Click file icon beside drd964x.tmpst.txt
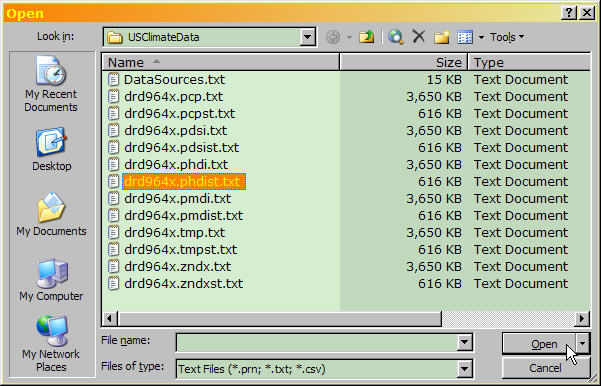Screen dimensions: 601x386 coord(113,249)
